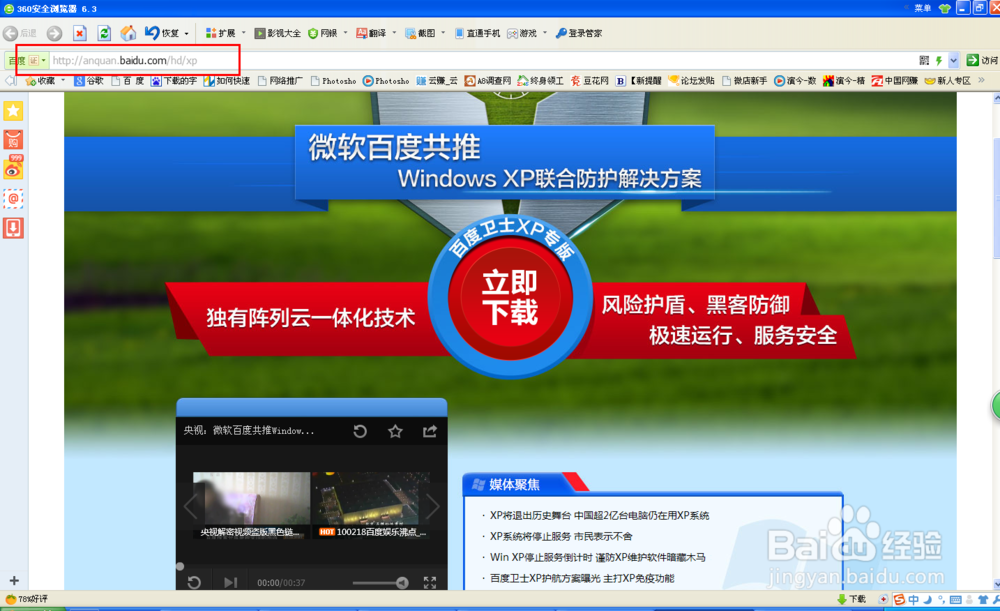Open the red shopping sidebar icon
Image resolution: width=1000 pixels, height=611 pixels.
point(13,140)
